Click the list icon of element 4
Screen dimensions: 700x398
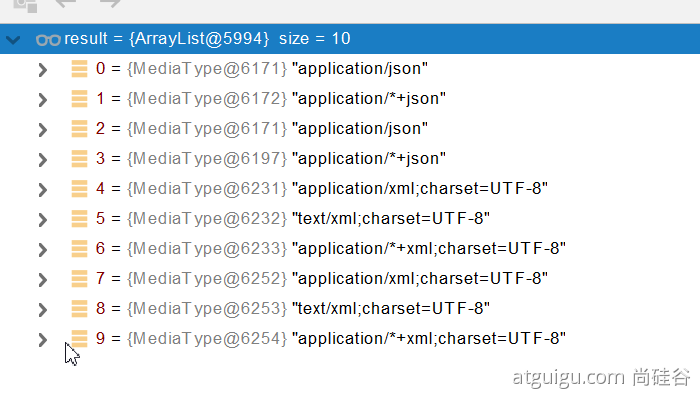point(79,189)
